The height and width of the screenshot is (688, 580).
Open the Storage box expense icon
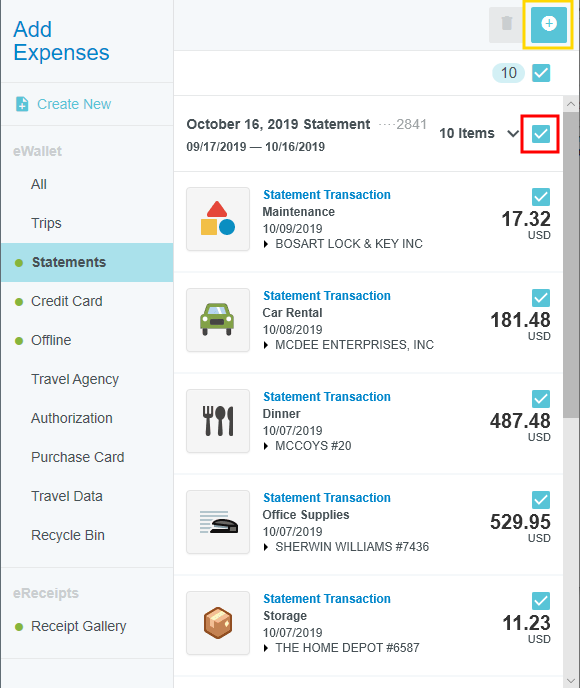click(x=218, y=623)
